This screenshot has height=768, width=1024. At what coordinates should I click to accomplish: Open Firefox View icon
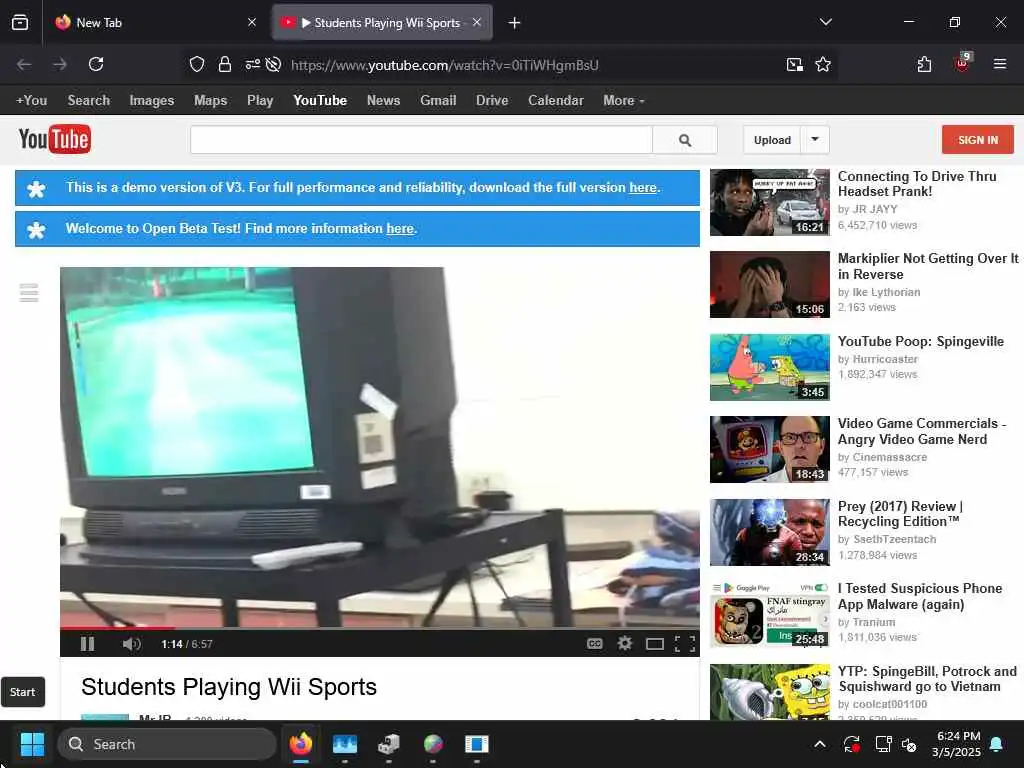point(20,22)
